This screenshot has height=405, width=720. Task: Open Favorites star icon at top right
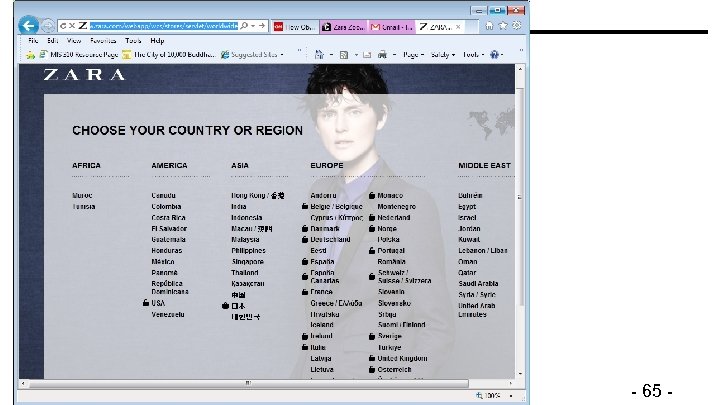(503, 26)
